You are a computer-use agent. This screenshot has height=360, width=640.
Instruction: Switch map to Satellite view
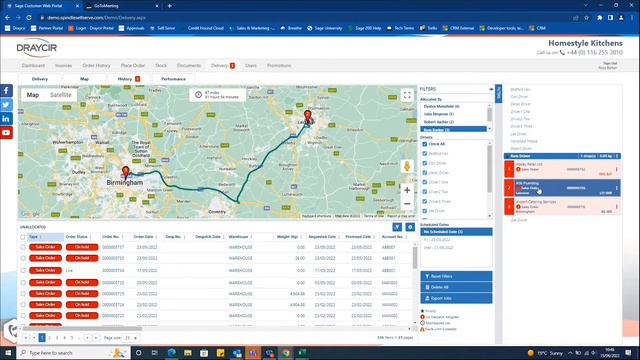[60, 95]
